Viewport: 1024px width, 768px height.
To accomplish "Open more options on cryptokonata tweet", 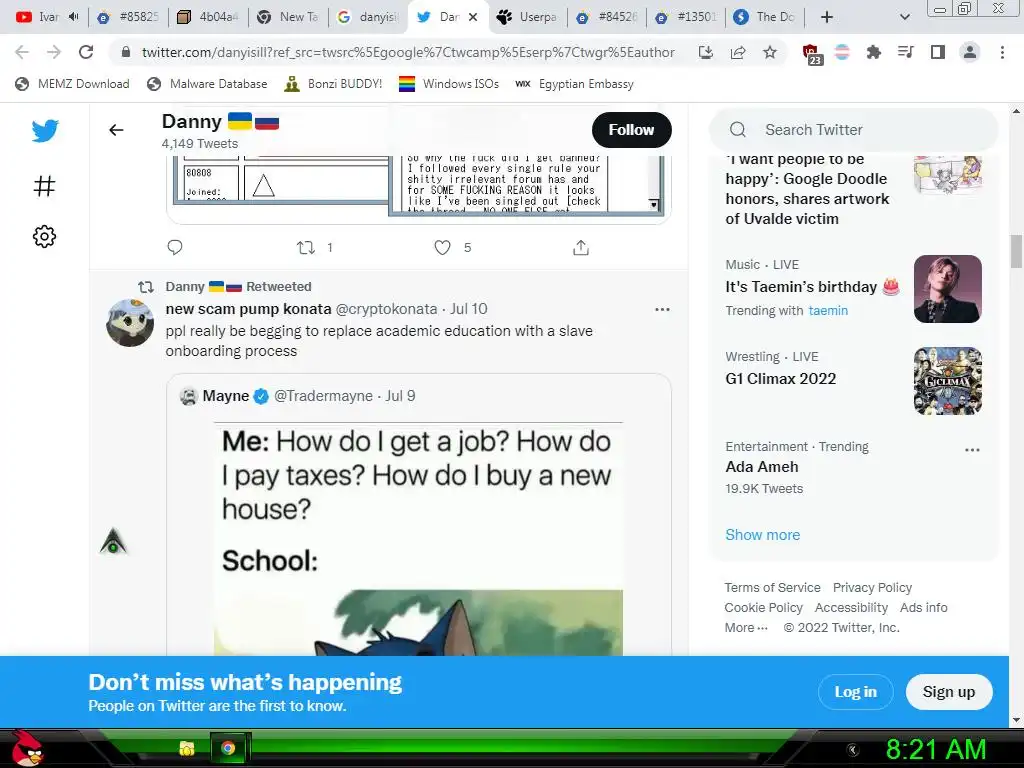I will tap(662, 310).
